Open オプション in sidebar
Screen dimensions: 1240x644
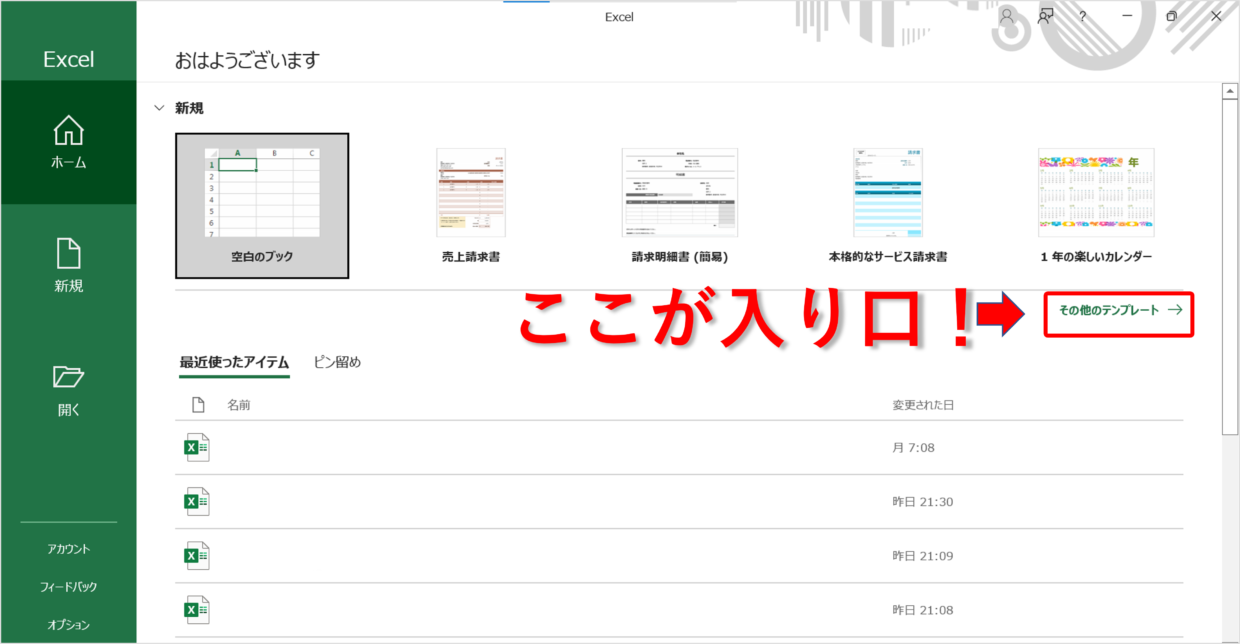coord(69,625)
